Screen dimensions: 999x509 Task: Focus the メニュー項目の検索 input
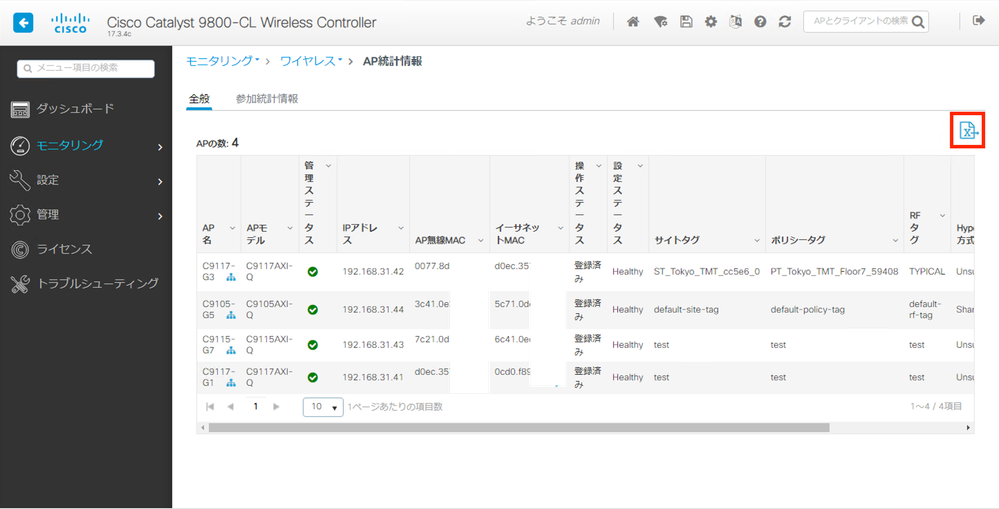pyautogui.click(x=86, y=68)
